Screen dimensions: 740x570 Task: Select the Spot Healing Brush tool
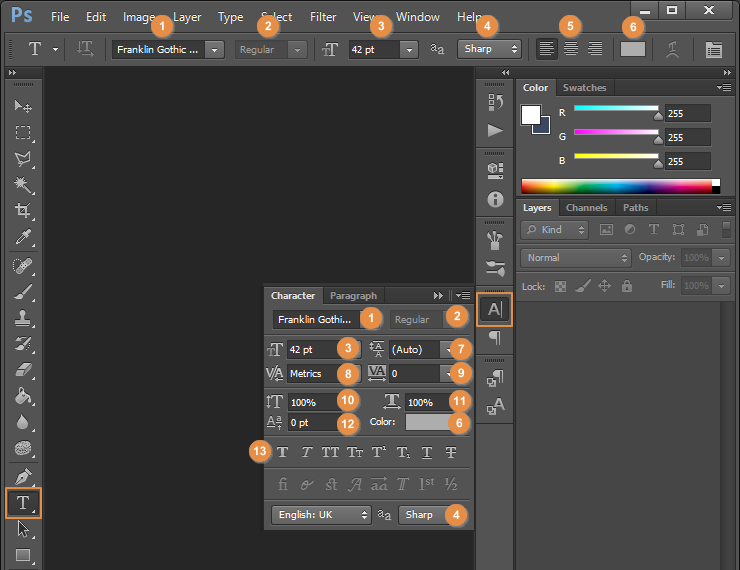[x=23, y=266]
